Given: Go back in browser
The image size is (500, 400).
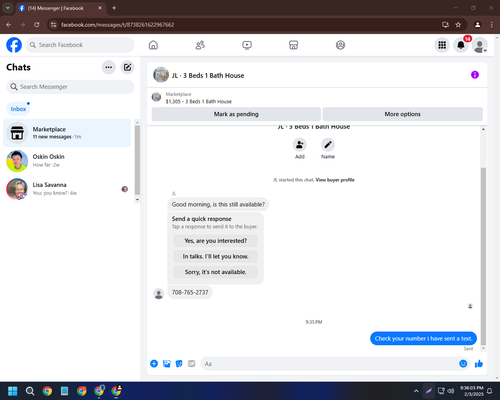Looking at the screenshot, I should (9, 25).
